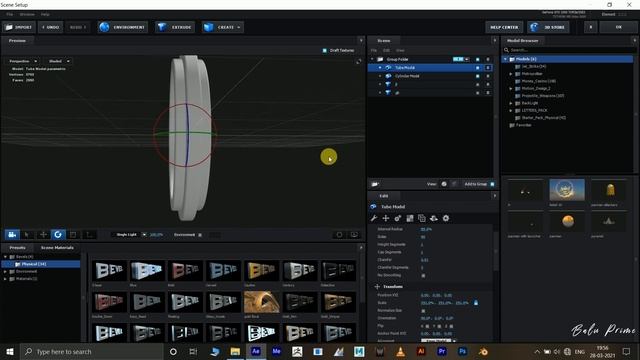Toggle visibility of Group Folder in Scene
Screen dimensions: 640x360
[478, 60]
